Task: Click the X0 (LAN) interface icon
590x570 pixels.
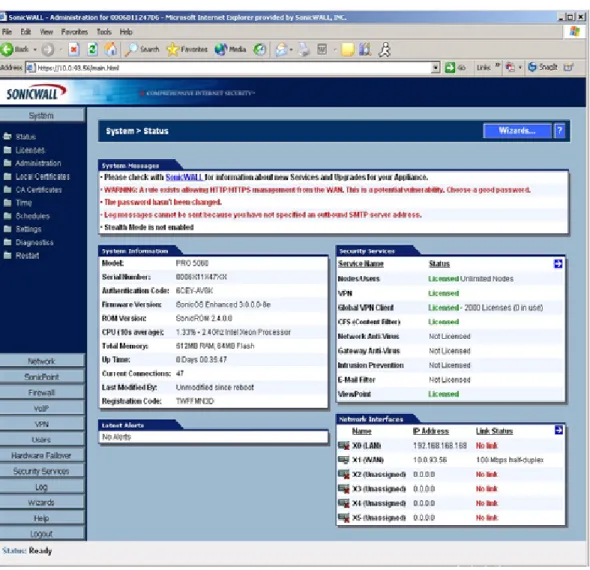Action: 344,446
